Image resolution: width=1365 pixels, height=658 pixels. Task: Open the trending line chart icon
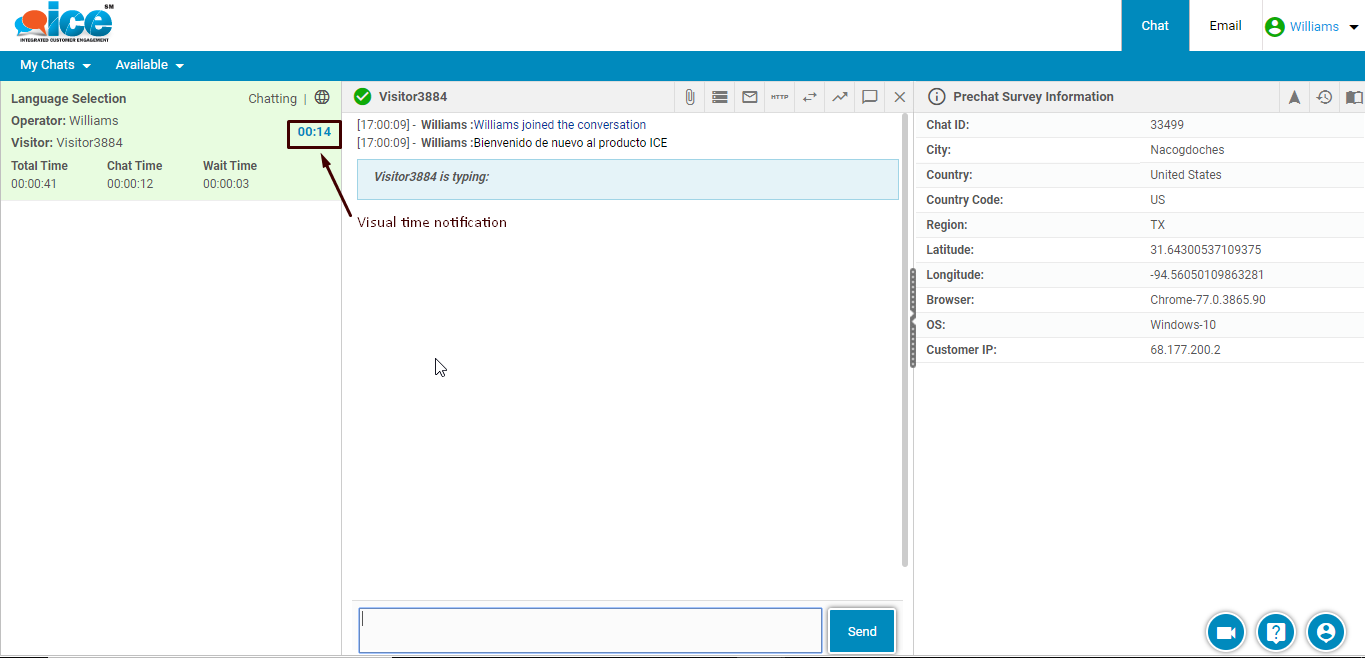coord(839,97)
